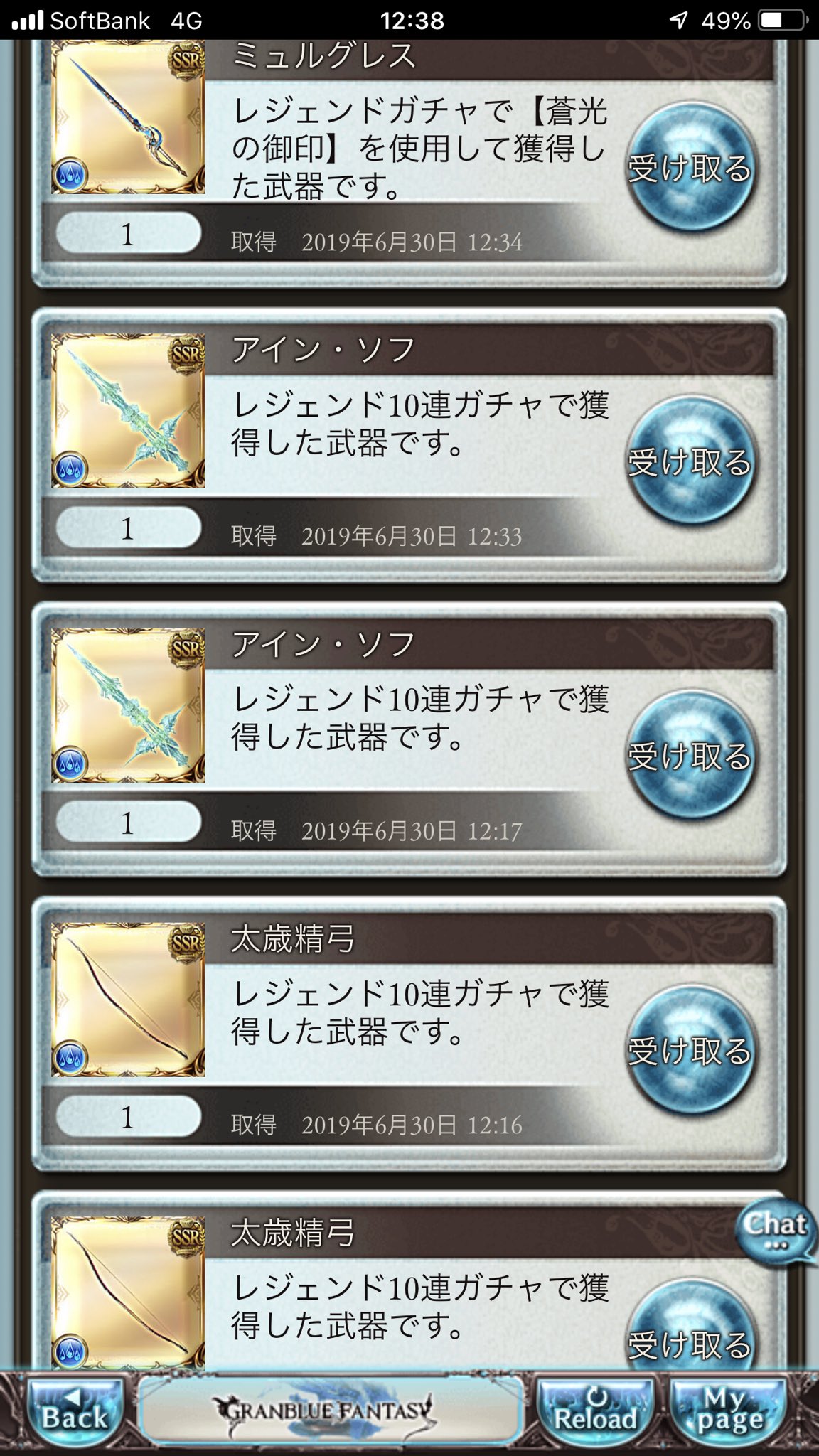The height and width of the screenshot is (1456, 819).
Task: Tap the quantity field of ミュルグレス
Action: coord(128,233)
